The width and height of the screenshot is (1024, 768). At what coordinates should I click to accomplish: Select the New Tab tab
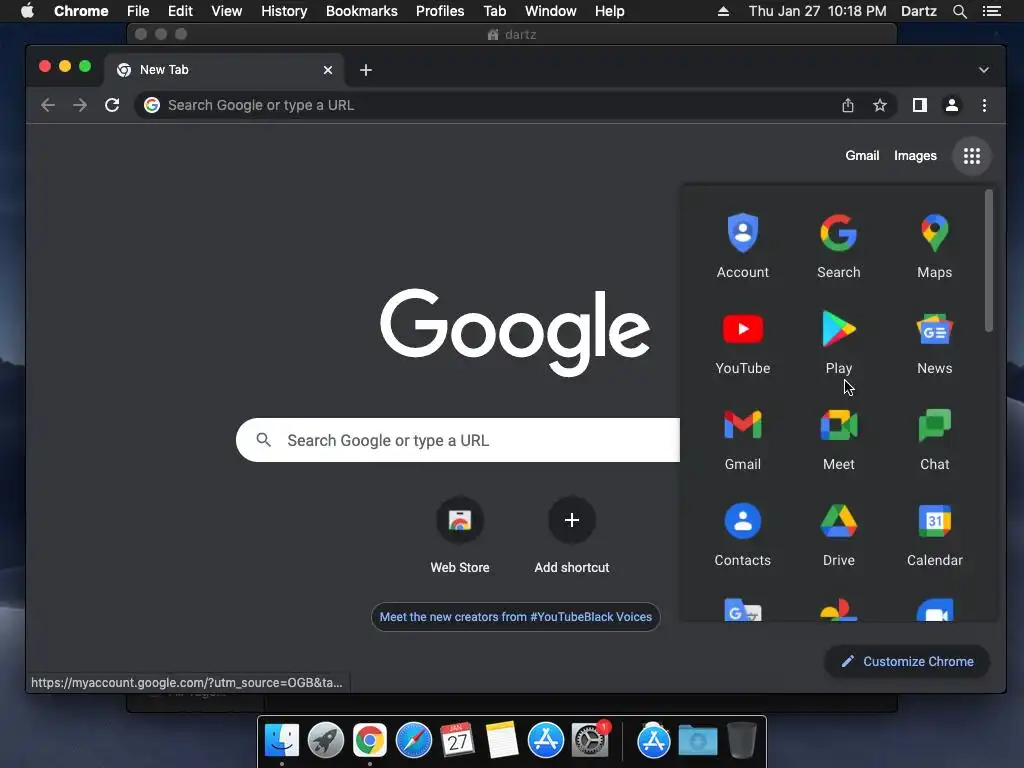point(223,70)
